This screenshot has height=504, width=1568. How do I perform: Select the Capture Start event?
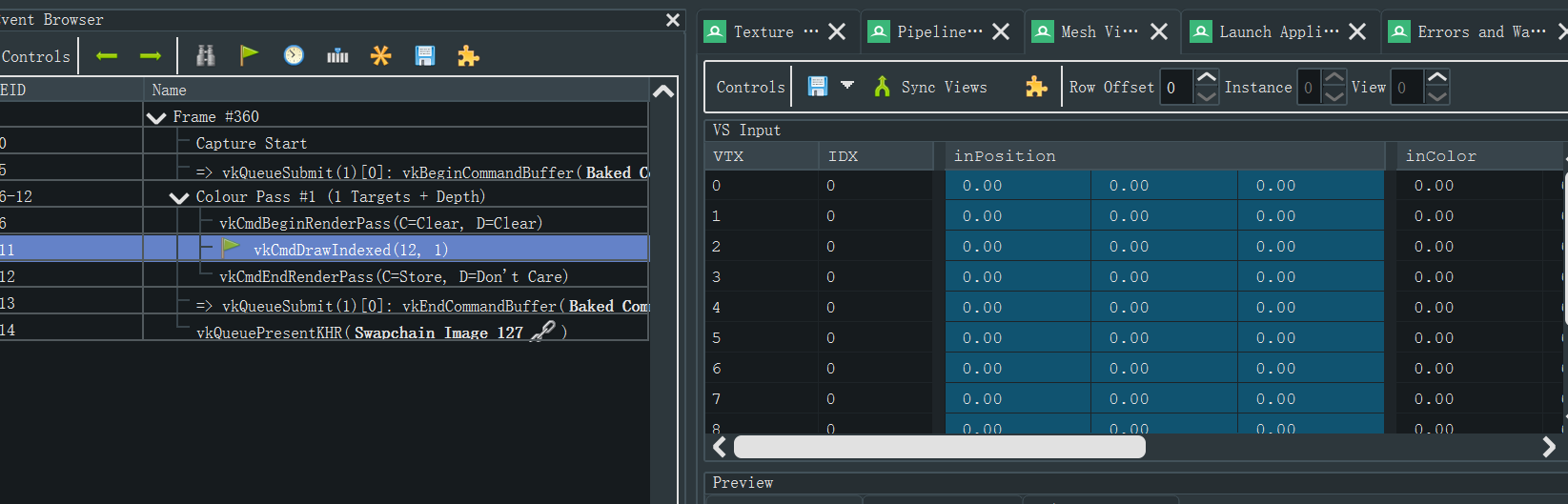coord(252,144)
